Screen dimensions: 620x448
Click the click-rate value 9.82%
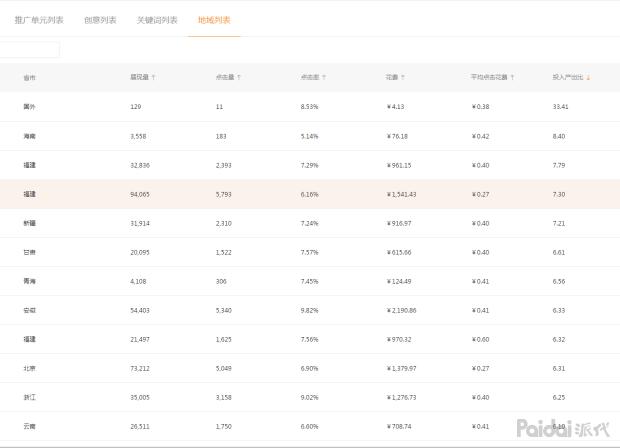tap(309, 310)
